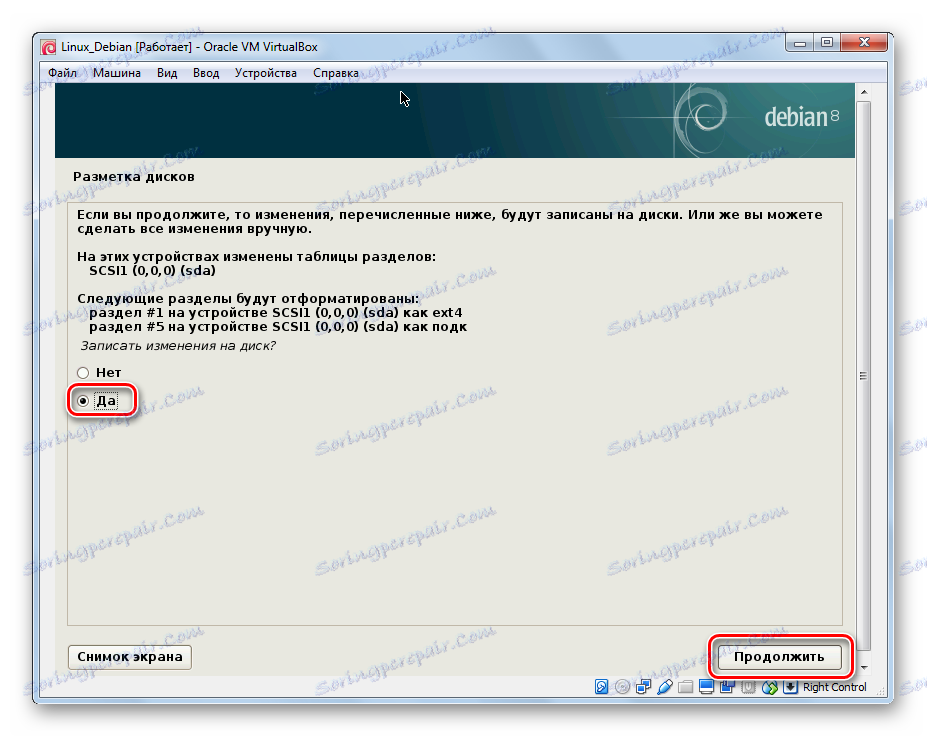Click the vertical scrollbar down arrow
The width and height of the screenshot is (927, 737).
click(864, 667)
